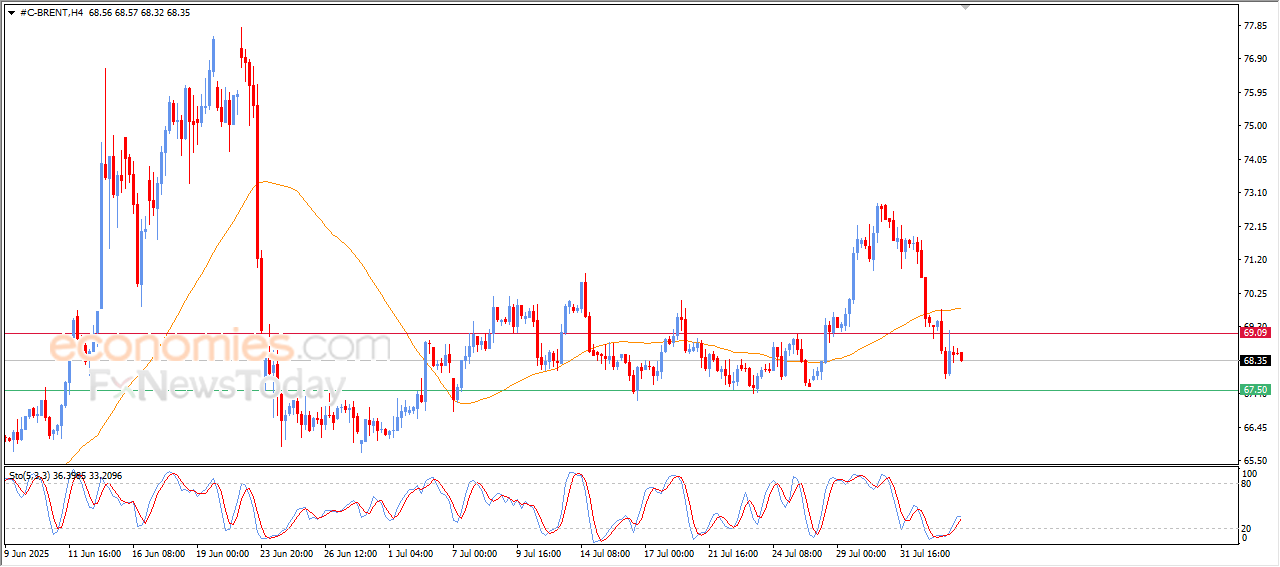Click the 66.45 price axis label
1280x567 pixels.
tap(1255, 428)
